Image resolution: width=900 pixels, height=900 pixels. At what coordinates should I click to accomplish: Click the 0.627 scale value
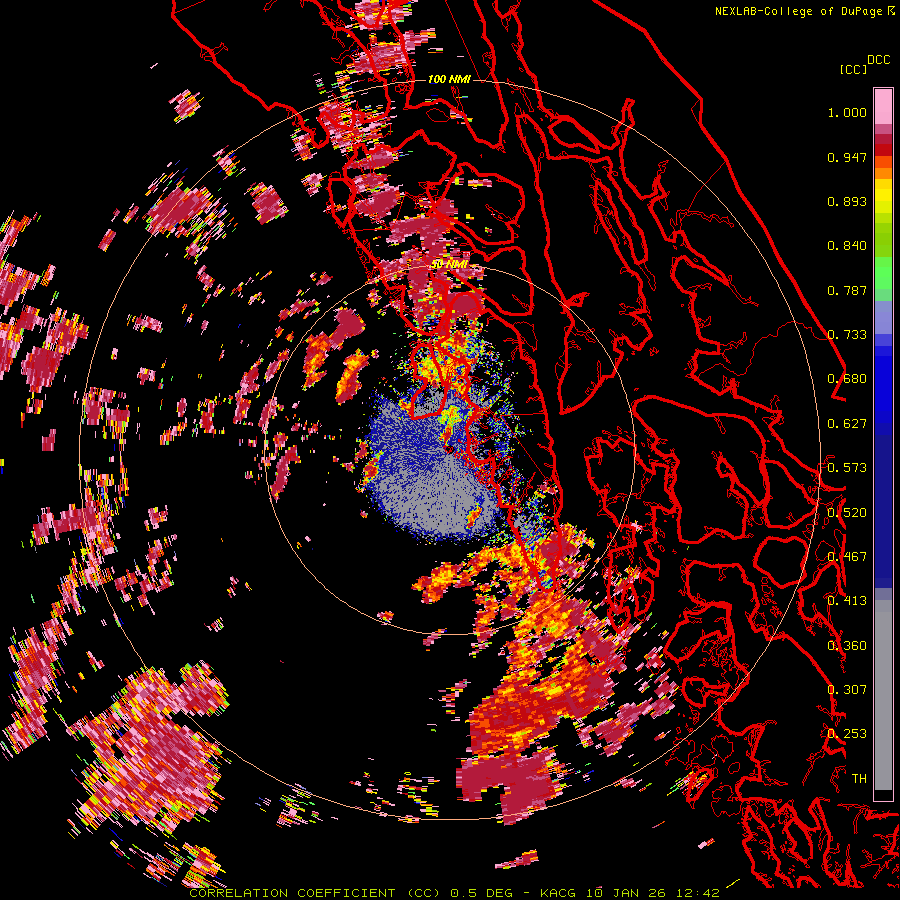click(x=847, y=424)
